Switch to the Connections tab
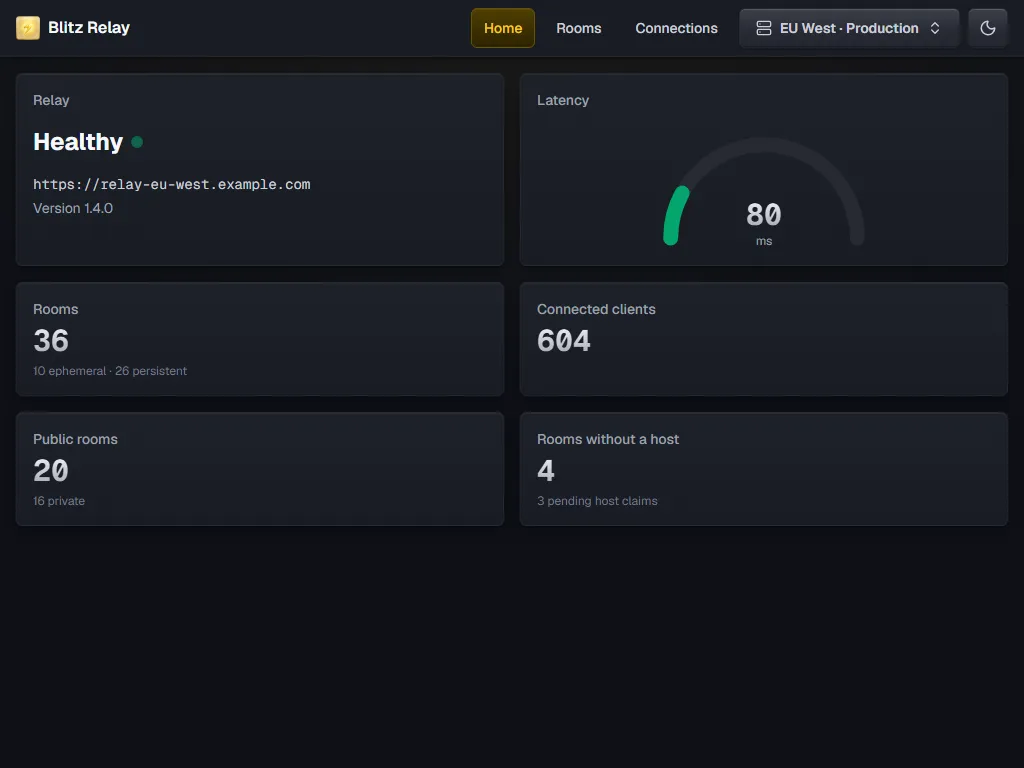 pos(676,28)
